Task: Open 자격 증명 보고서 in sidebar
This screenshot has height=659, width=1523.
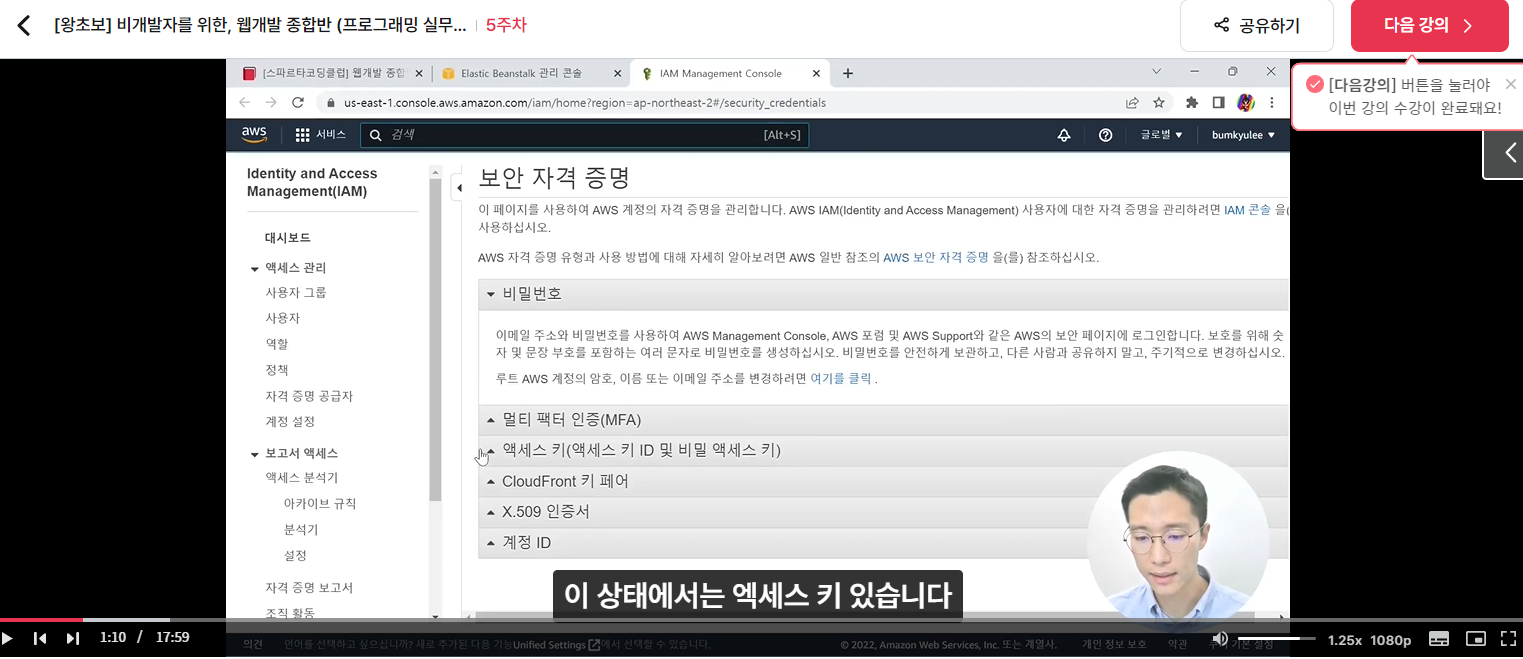Action: (x=308, y=587)
